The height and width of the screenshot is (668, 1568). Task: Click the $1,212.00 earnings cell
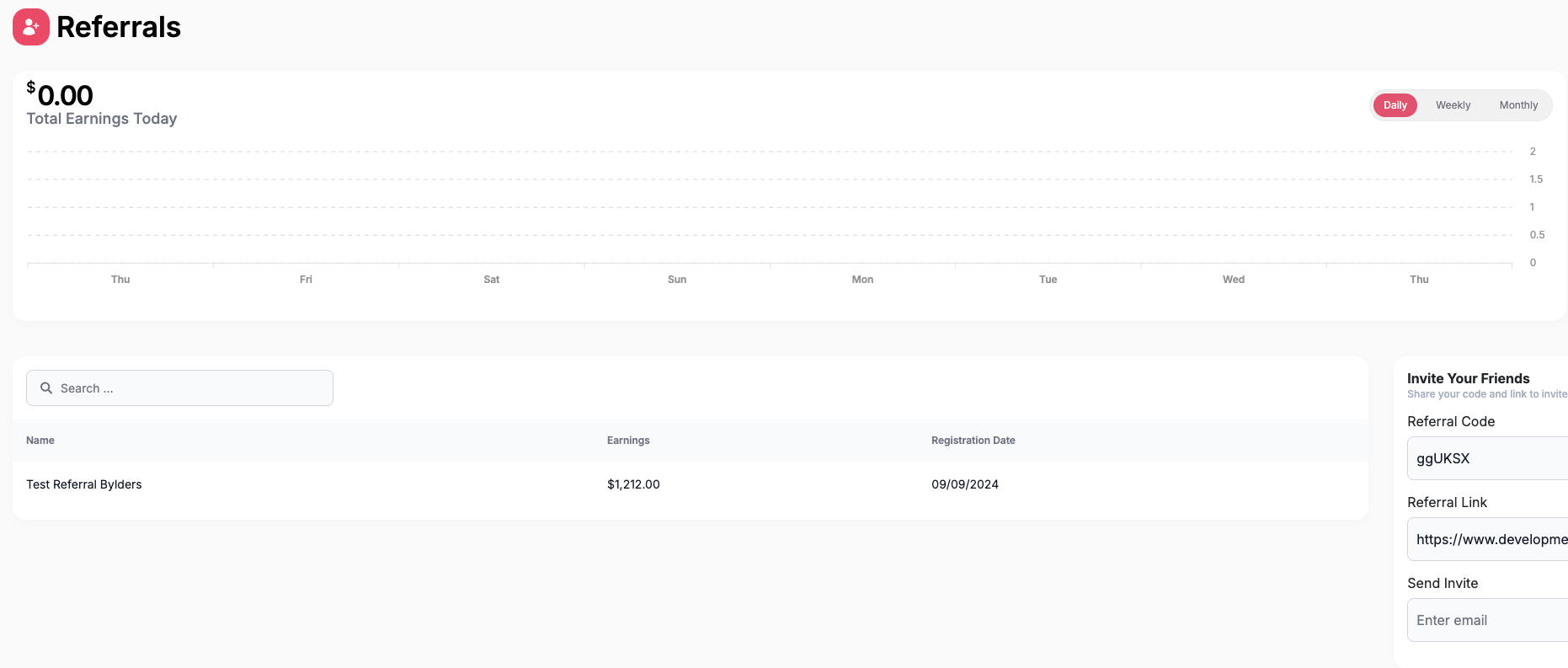[x=633, y=484]
